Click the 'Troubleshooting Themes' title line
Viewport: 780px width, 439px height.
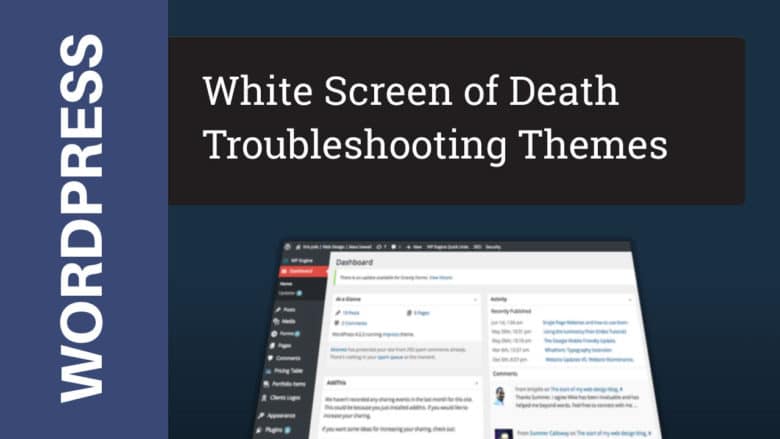[x=435, y=145]
